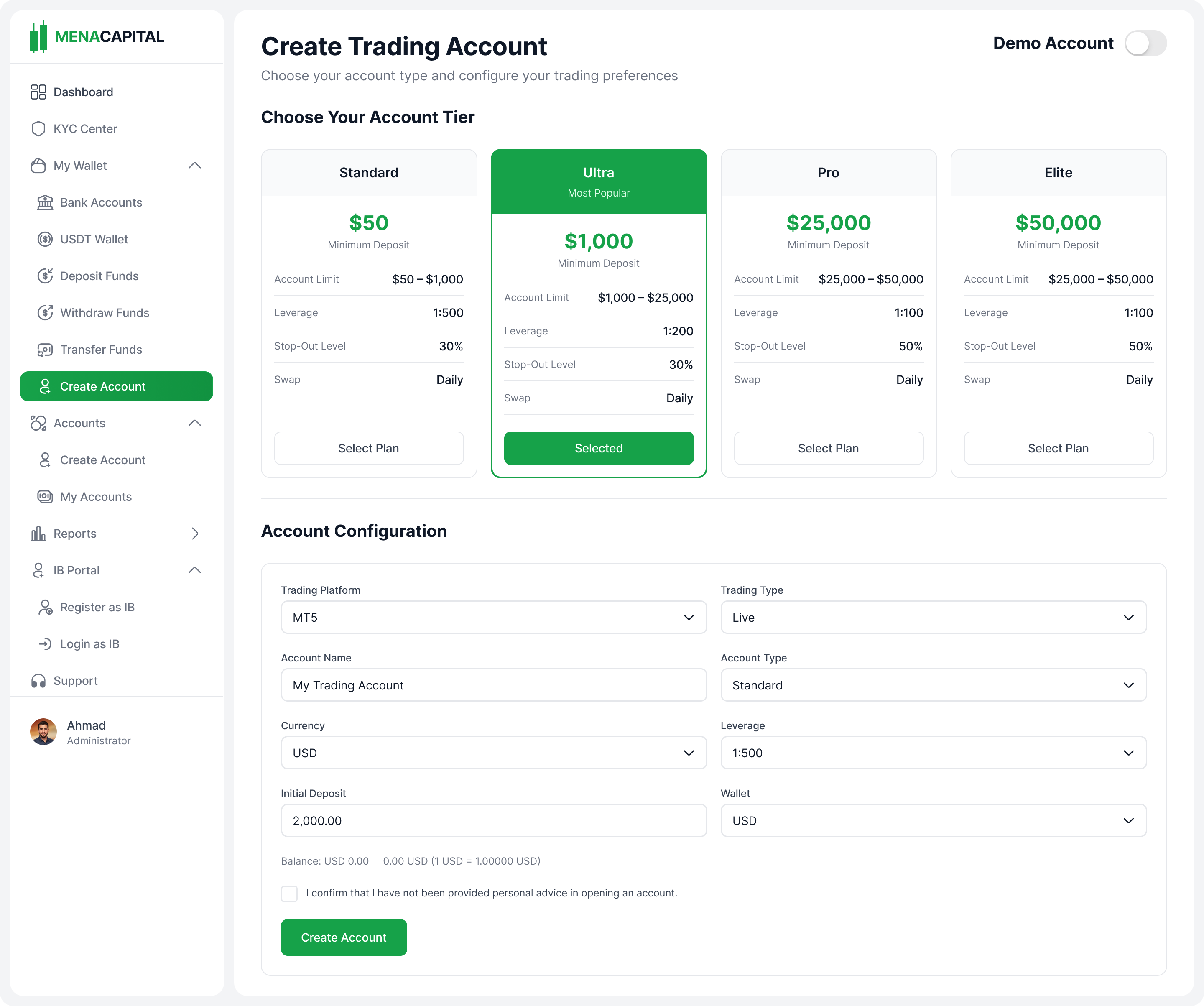Open Deposit Funds menu item
The height and width of the screenshot is (1006, 1204).
click(x=116, y=276)
